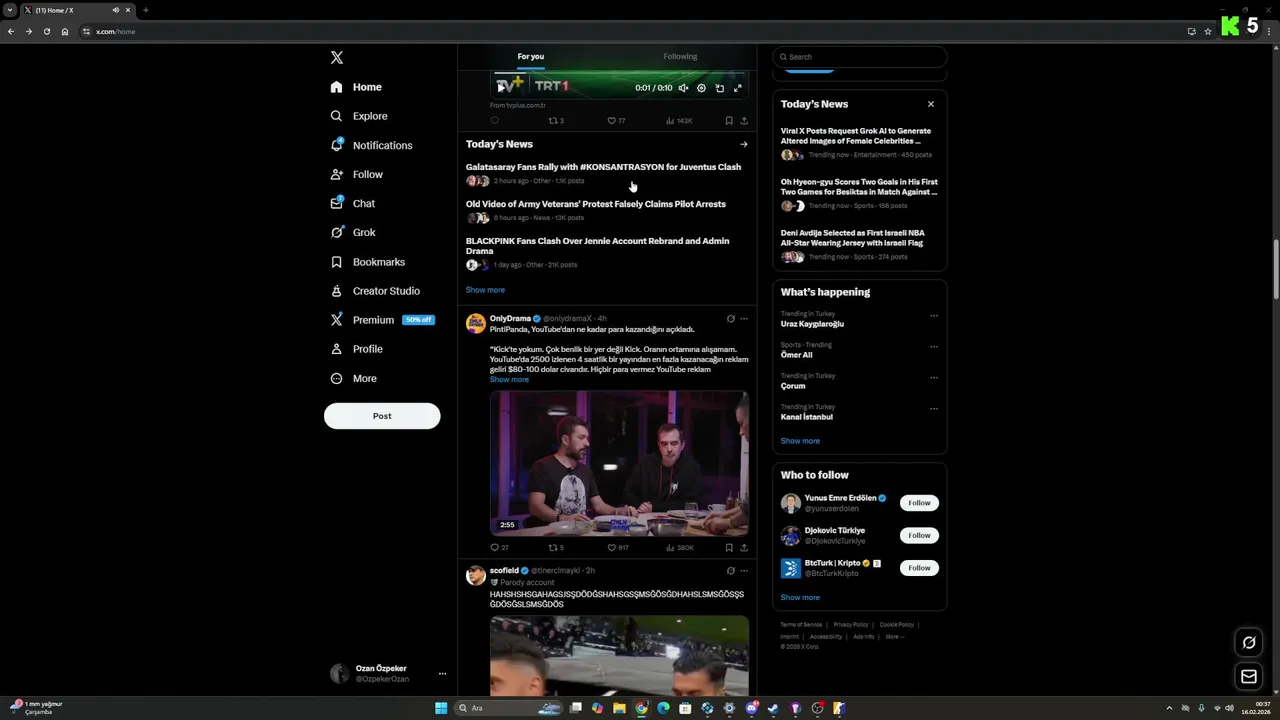The width and height of the screenshot is (1280, 720).
Task: Open Creator Studio in the sidebar
Action: [x=374, y=291]
